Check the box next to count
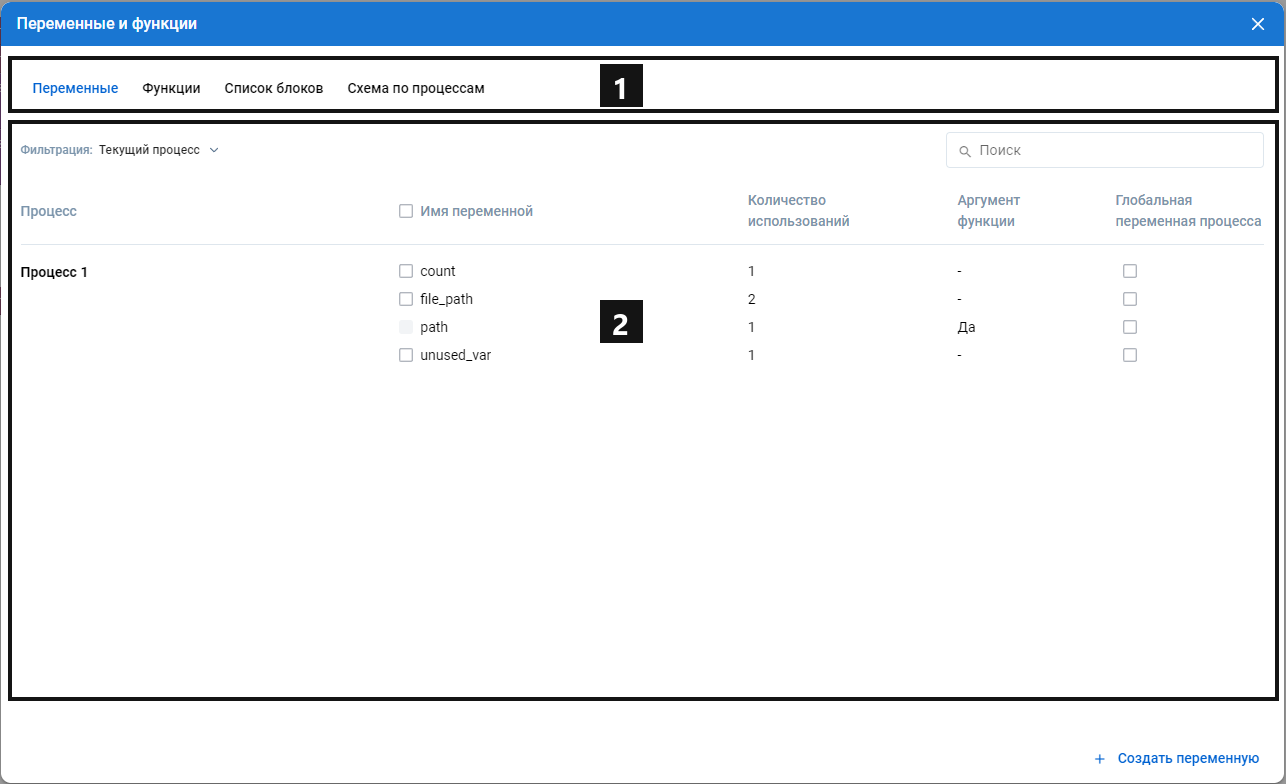The width and height of the screenshot is (1286, 784). click(x=406, y=271)
